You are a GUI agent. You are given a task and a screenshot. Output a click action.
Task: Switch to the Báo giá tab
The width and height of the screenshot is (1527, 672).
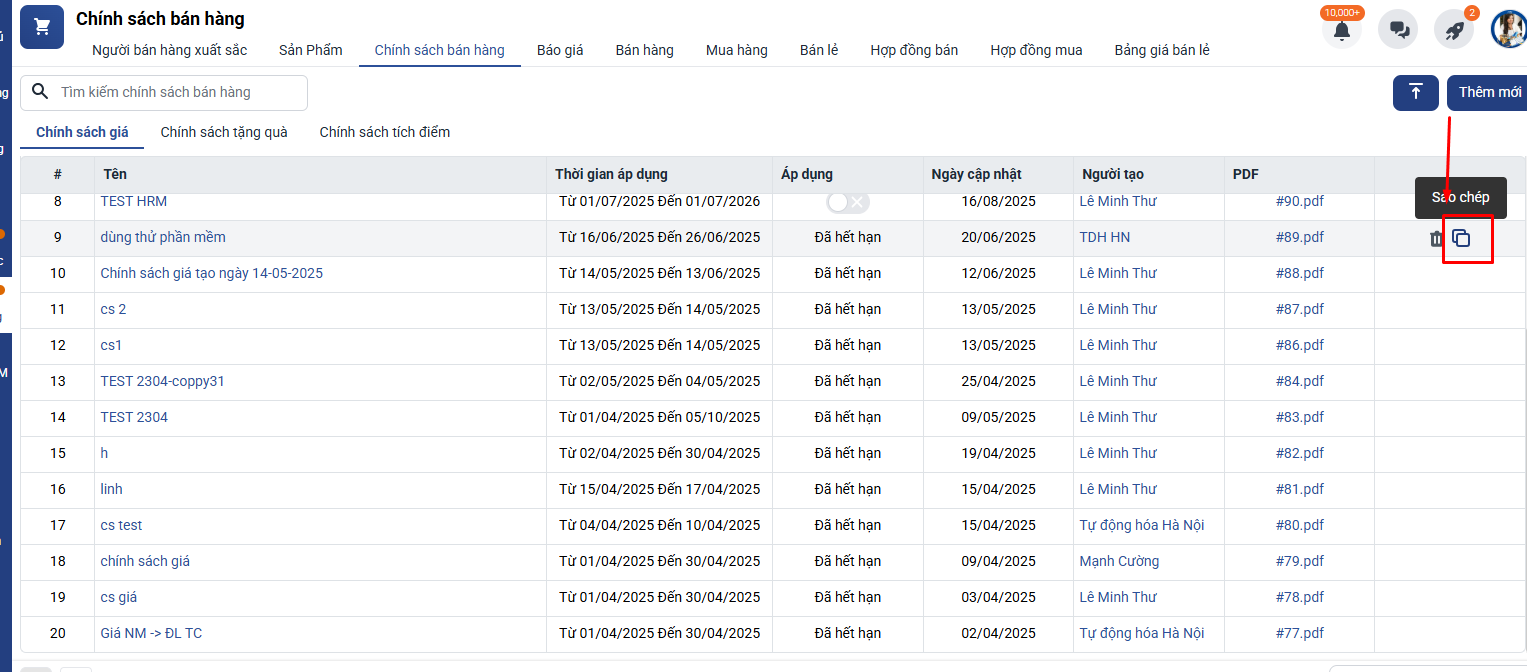pos(559,50)
